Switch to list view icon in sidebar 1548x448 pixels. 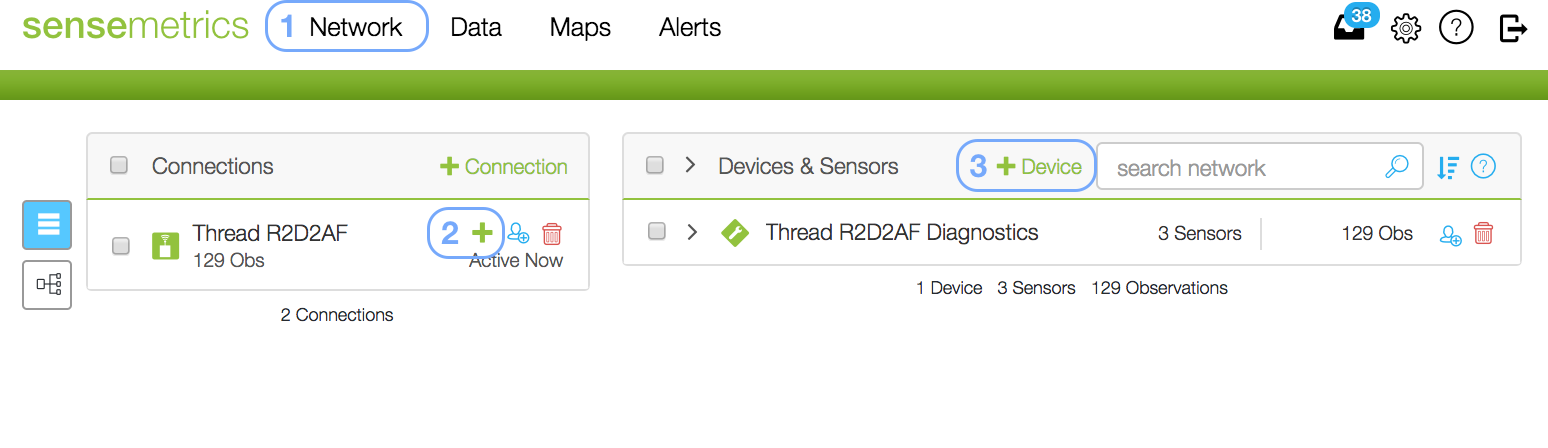(x=47, y=224)
